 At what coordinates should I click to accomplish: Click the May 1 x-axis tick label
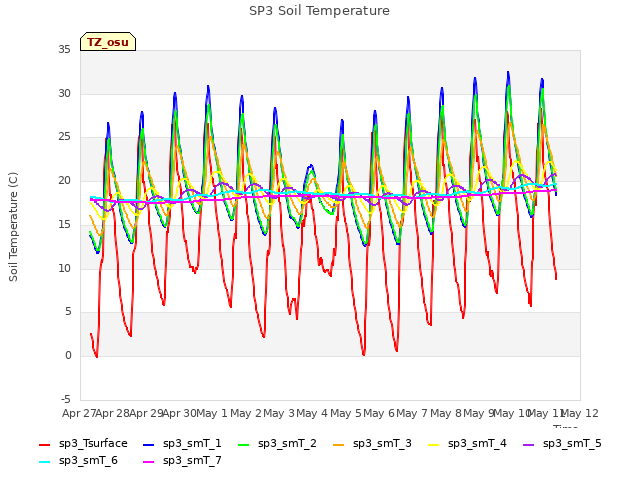point(211,413)
